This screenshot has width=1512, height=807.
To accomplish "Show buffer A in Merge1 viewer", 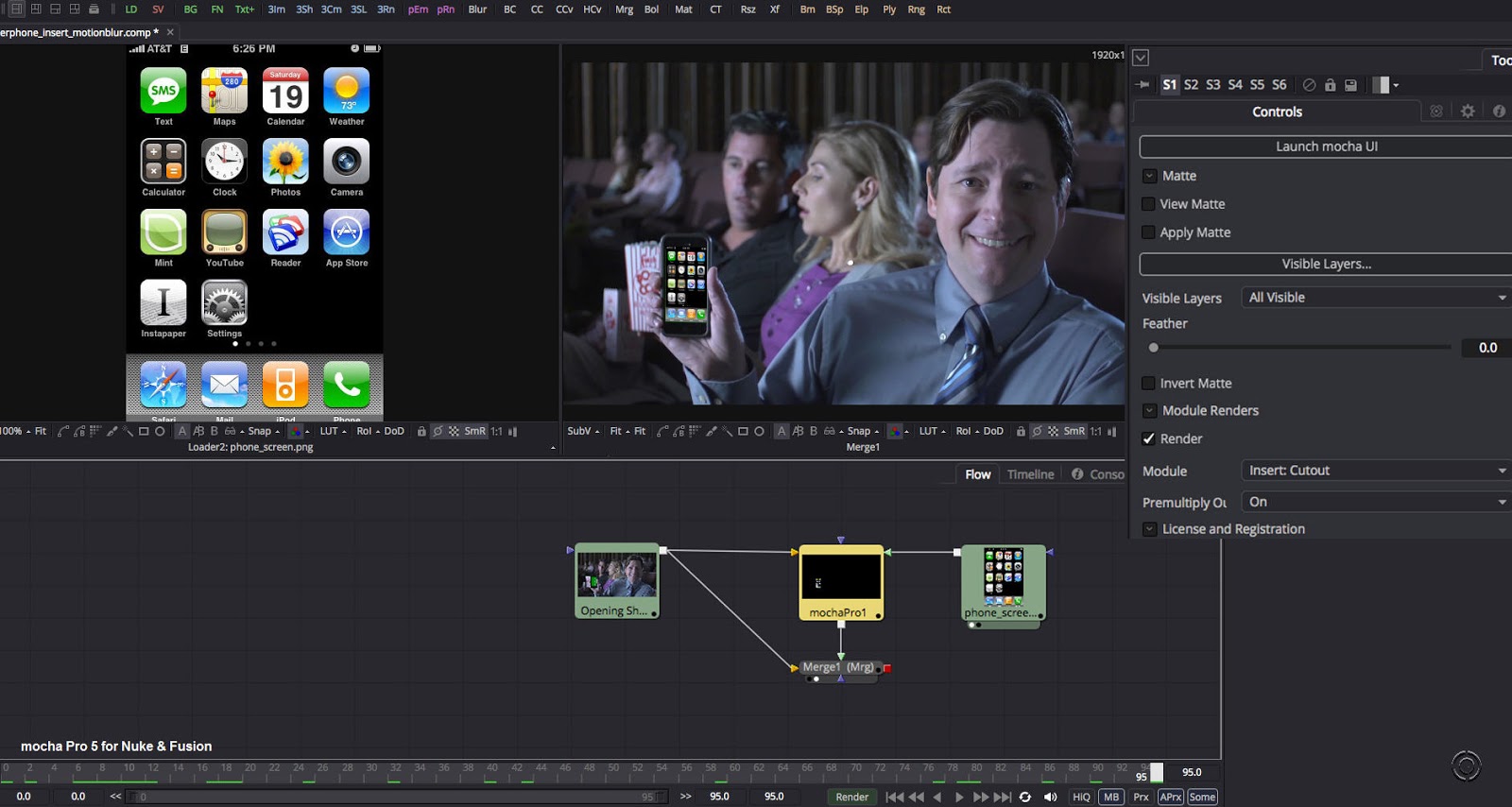I will [x=782, y=431].
